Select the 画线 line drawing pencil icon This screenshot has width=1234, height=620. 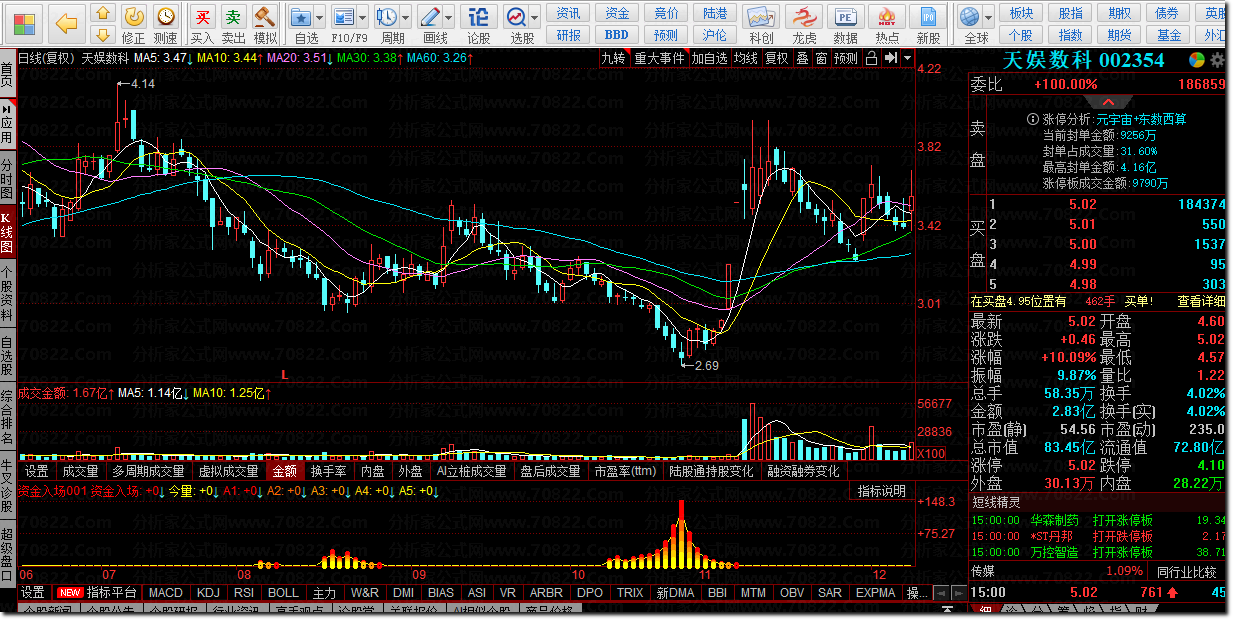[431, 17]
